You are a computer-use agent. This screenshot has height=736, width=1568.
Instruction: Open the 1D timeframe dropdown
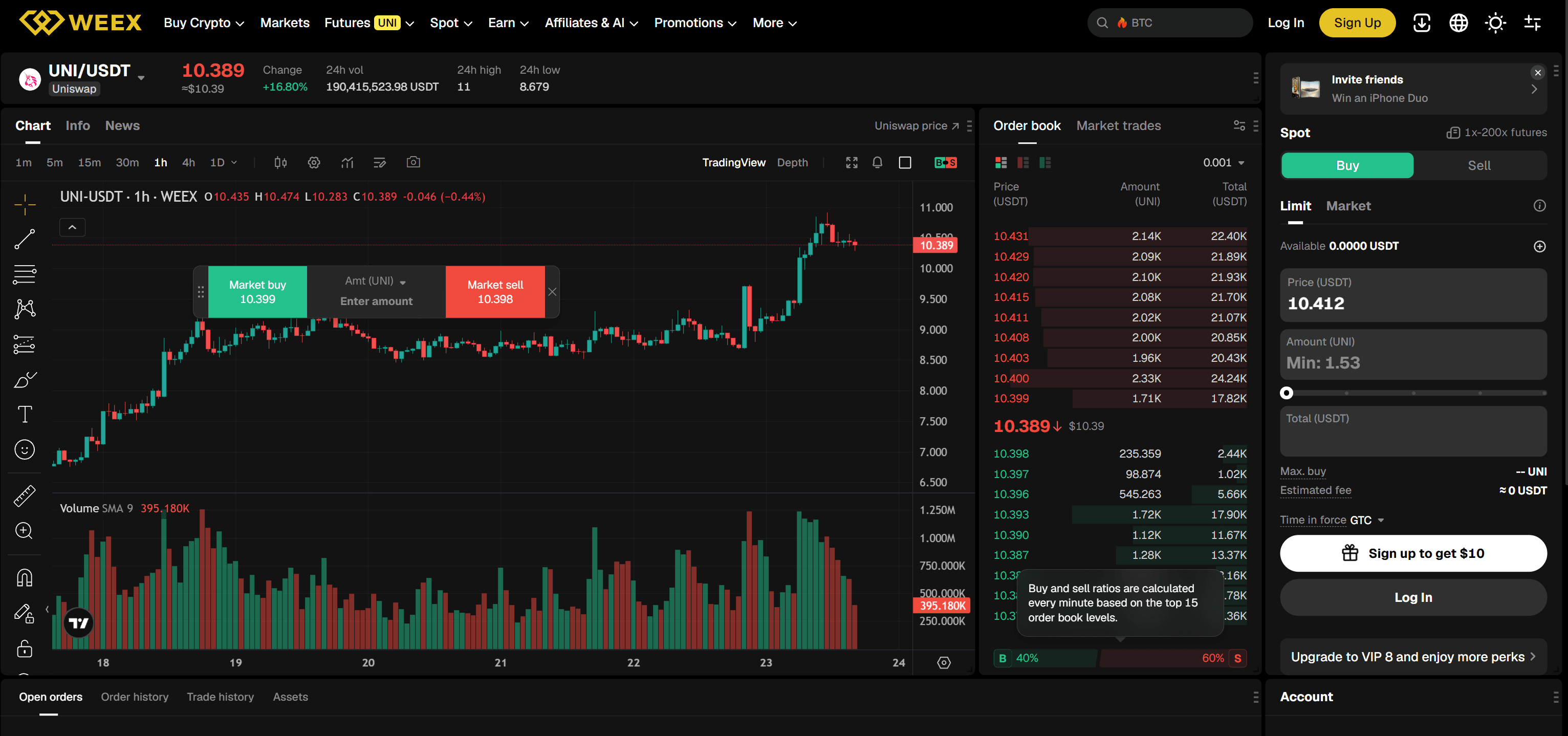point(223,163)
